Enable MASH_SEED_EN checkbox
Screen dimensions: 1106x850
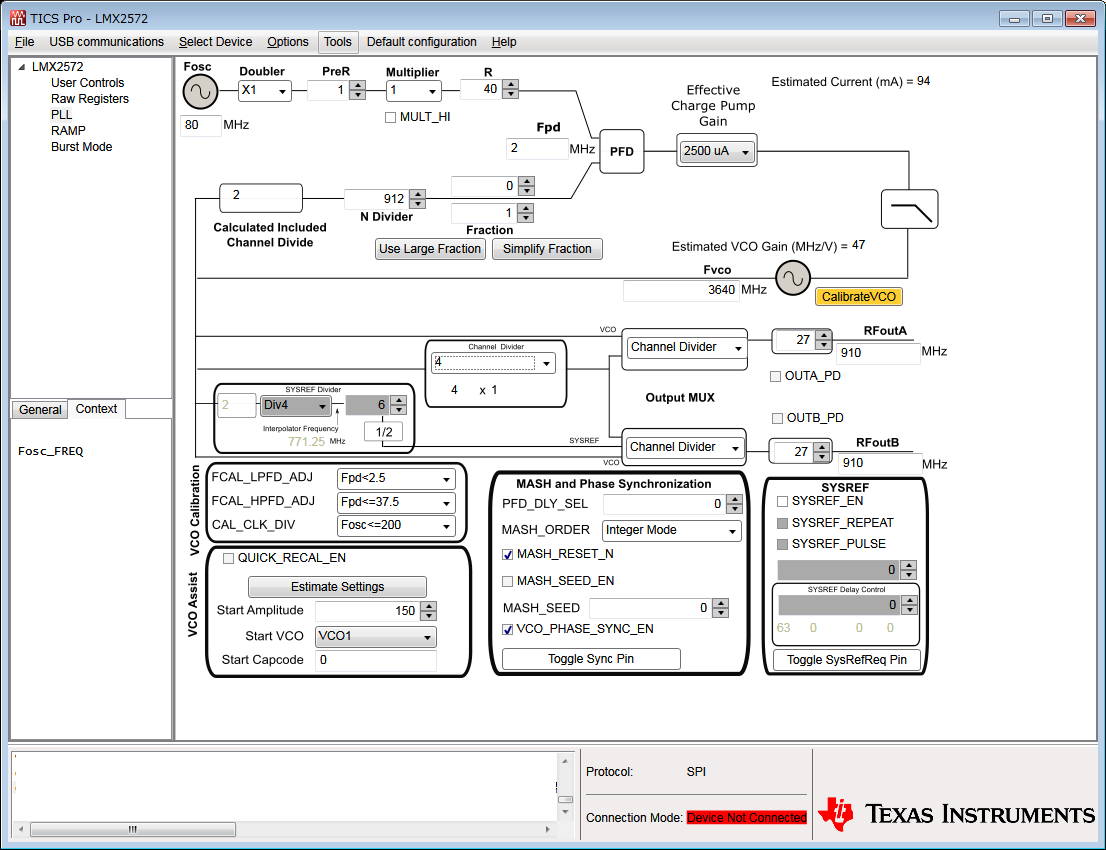507,581
